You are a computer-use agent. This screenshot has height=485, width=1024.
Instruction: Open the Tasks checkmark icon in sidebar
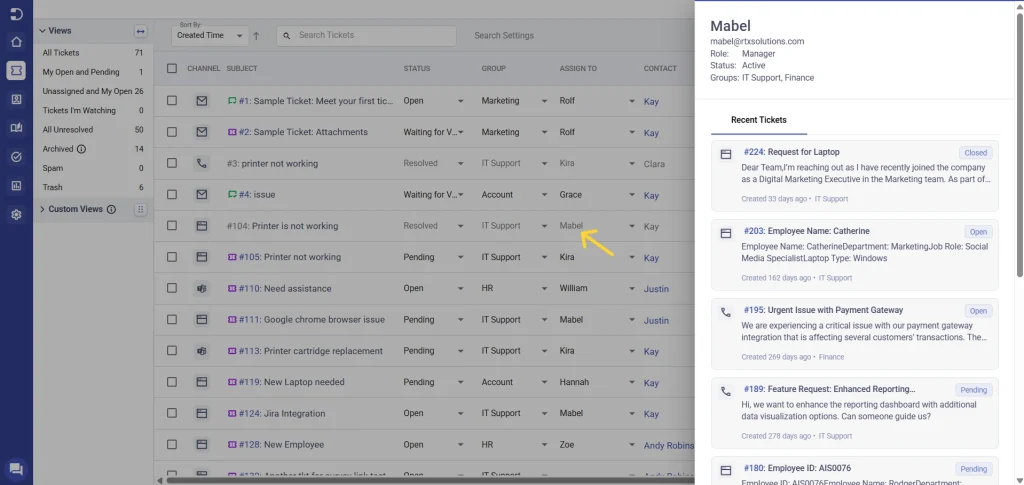point(16,157)
